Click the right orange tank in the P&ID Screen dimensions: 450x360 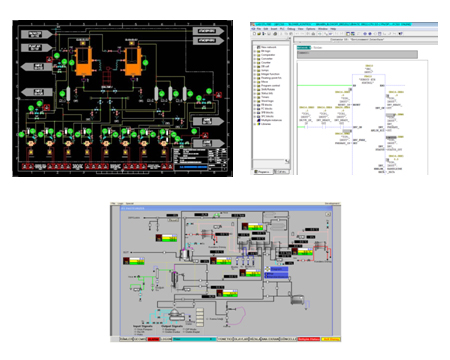pos(133,62)
